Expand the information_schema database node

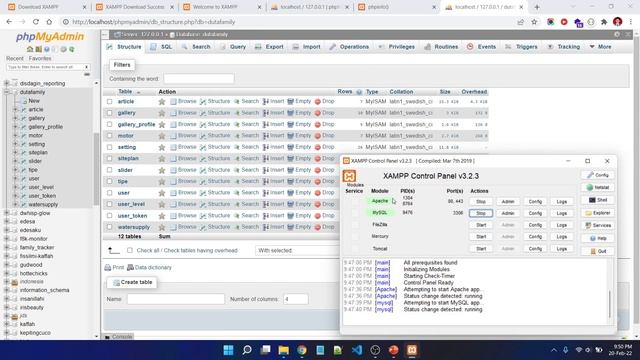click(7, 290)
